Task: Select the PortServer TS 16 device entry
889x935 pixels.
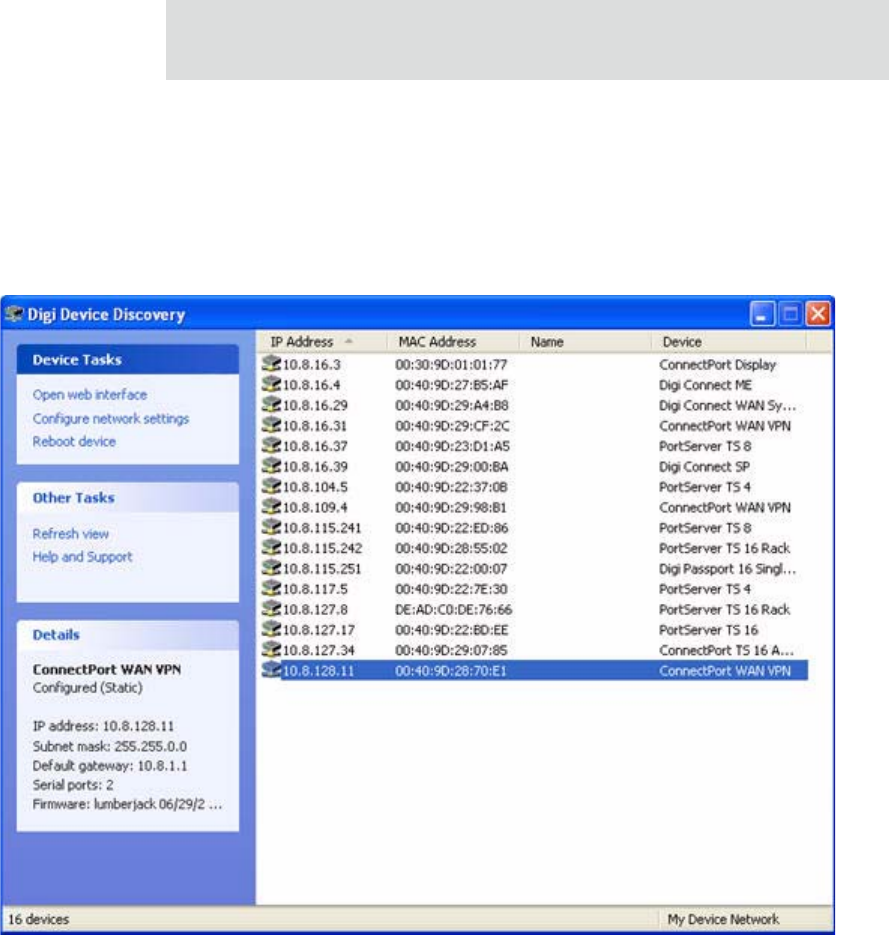Action: 708,630
